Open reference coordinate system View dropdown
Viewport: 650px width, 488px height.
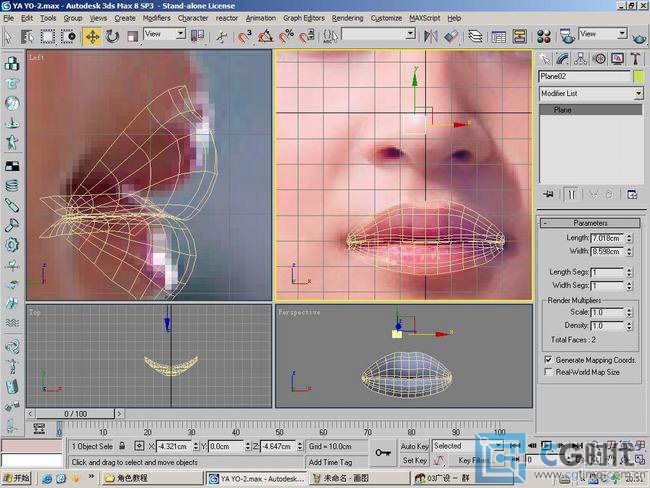(x=165, y=34)
